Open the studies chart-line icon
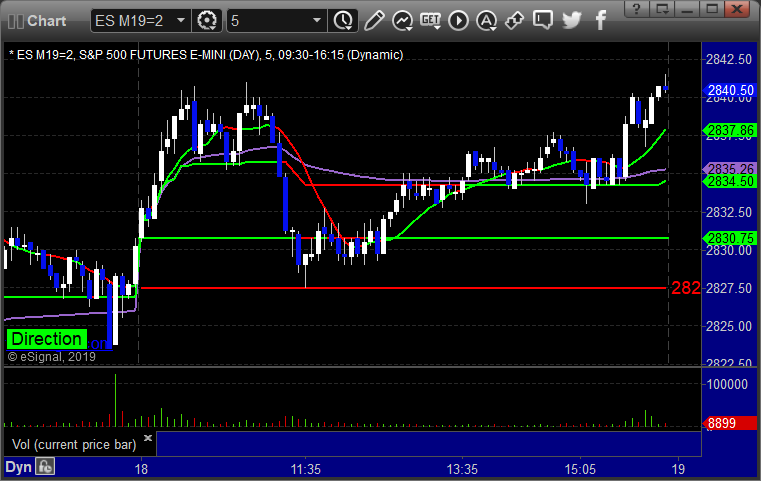761x481 pixels. point(402,21)
